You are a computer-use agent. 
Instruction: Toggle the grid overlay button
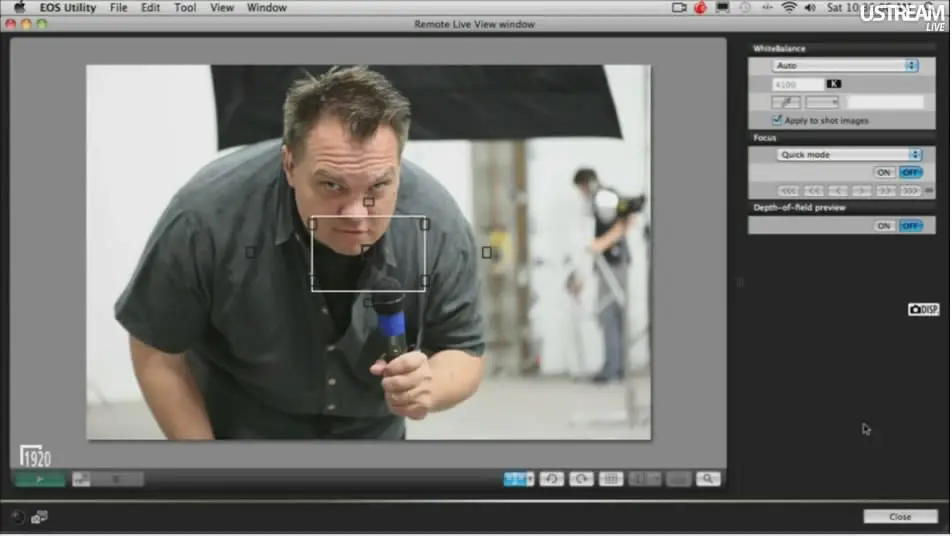(611, 479)
